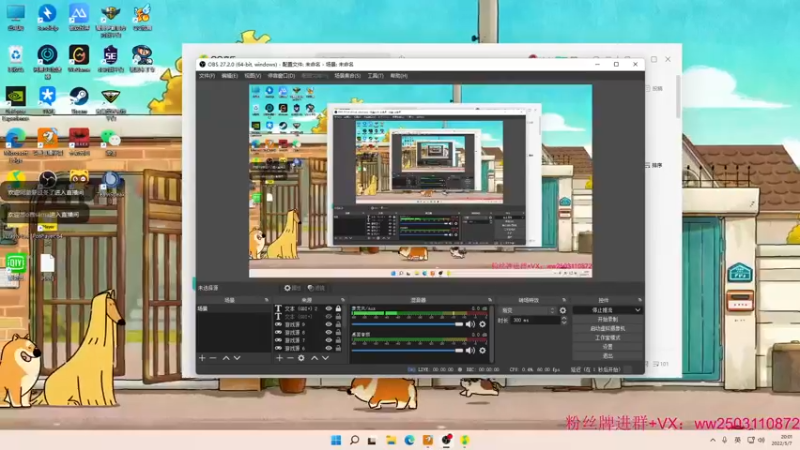The width and height of the screenshot is (800, 450).
Task: Adjust the mic/Aux volume slider
Action: 407,324
